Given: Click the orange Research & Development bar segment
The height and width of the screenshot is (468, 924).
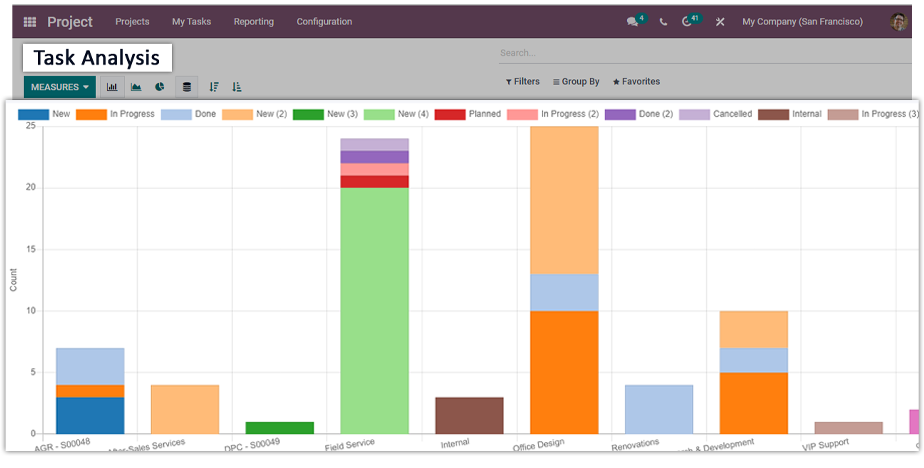Looking at the screenshot, I should (x=754, y=403).
